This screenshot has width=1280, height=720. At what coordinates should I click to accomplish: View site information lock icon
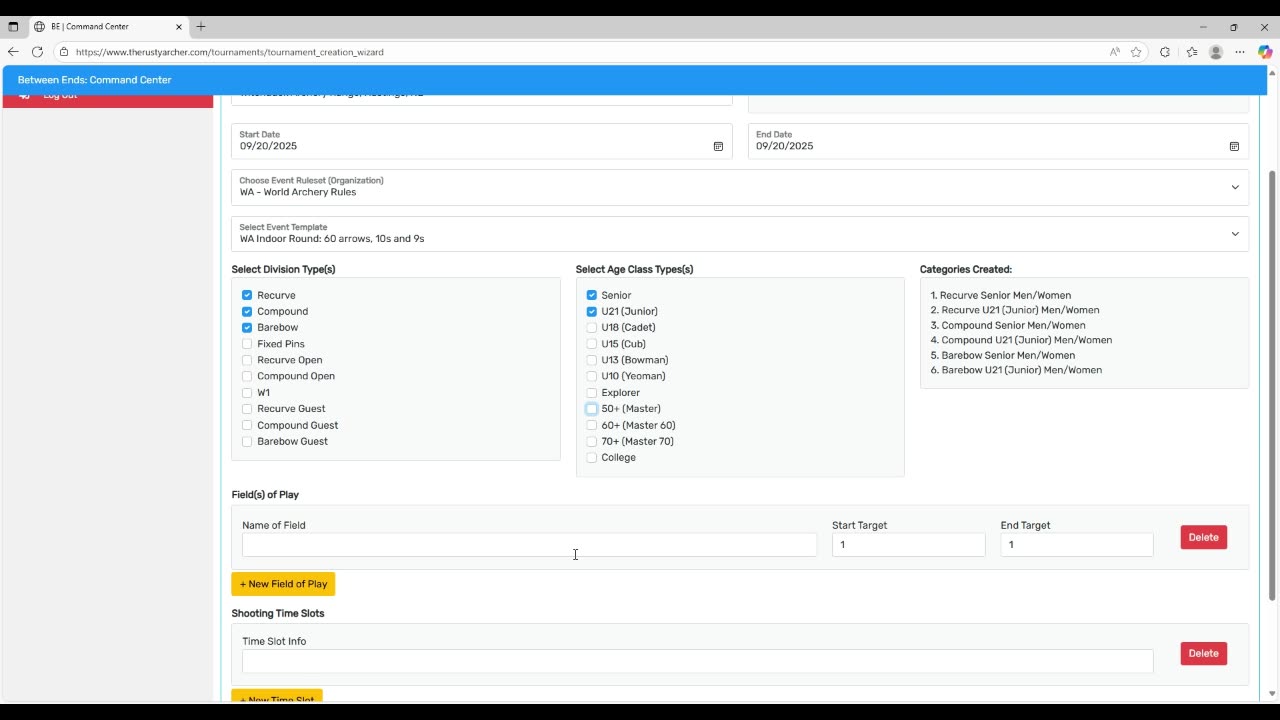64,52
